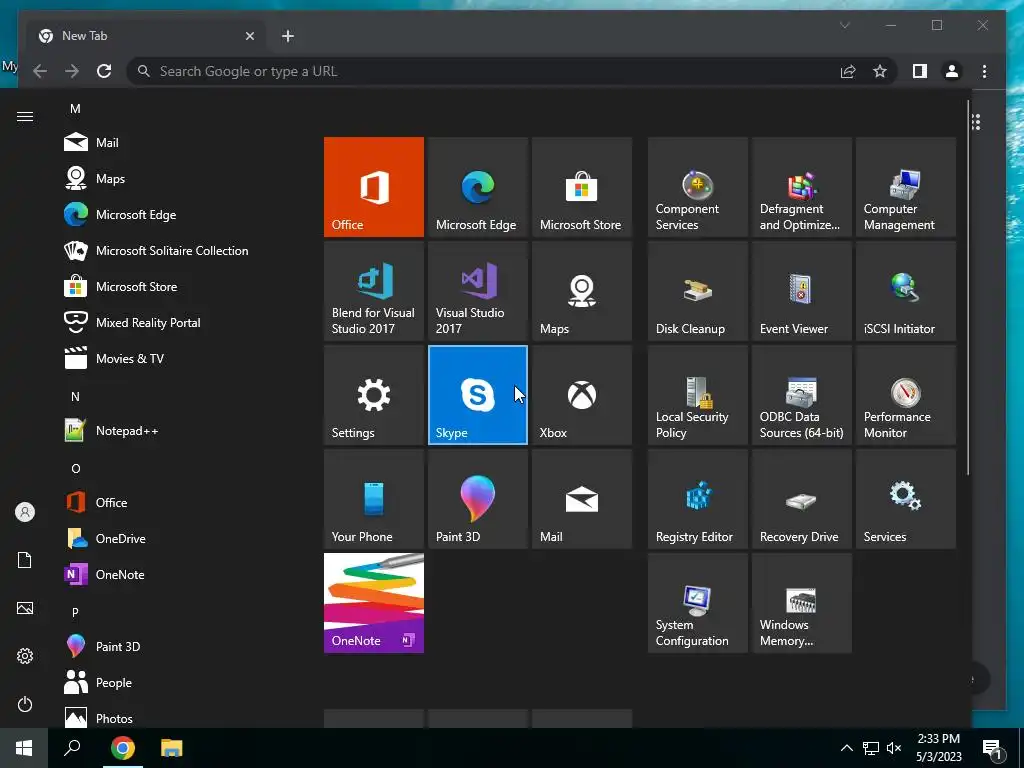The width and height of the screenshot is (1024, 768).
Task: Open Mail in the app list
Action: tap(183, 142)
